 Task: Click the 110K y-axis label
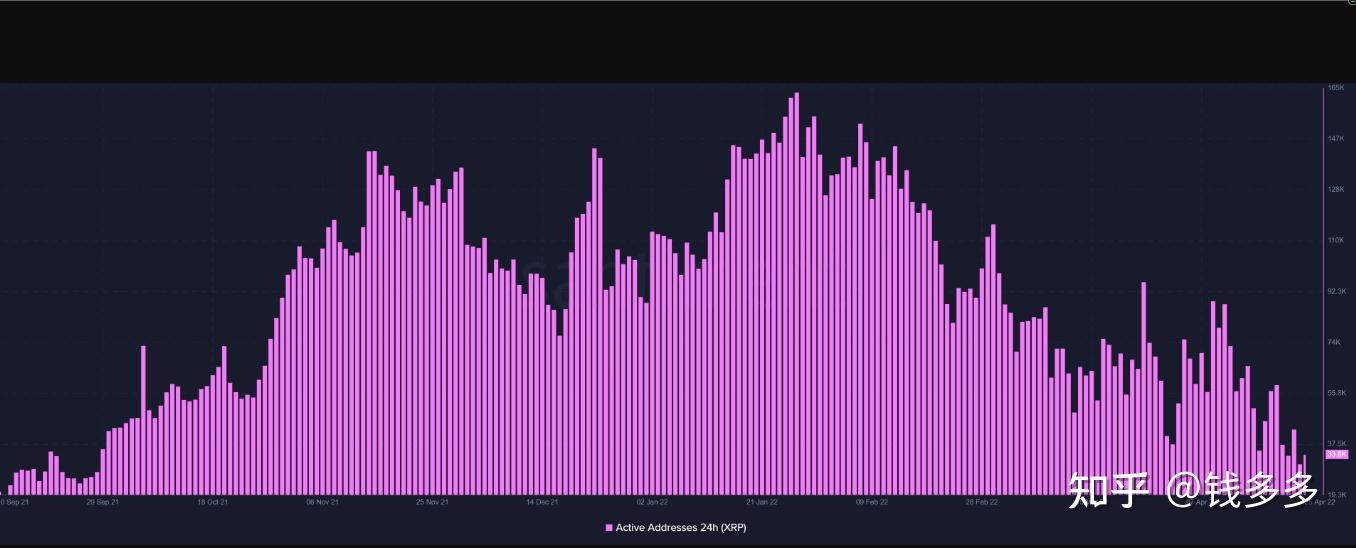1335,241
